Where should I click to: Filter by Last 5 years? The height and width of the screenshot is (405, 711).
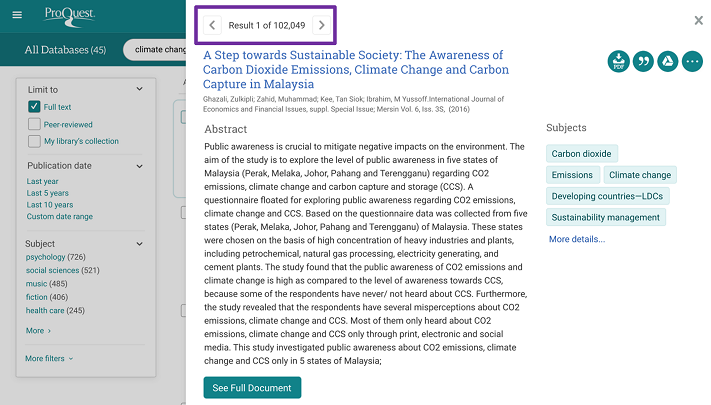(x=49, y=193)
